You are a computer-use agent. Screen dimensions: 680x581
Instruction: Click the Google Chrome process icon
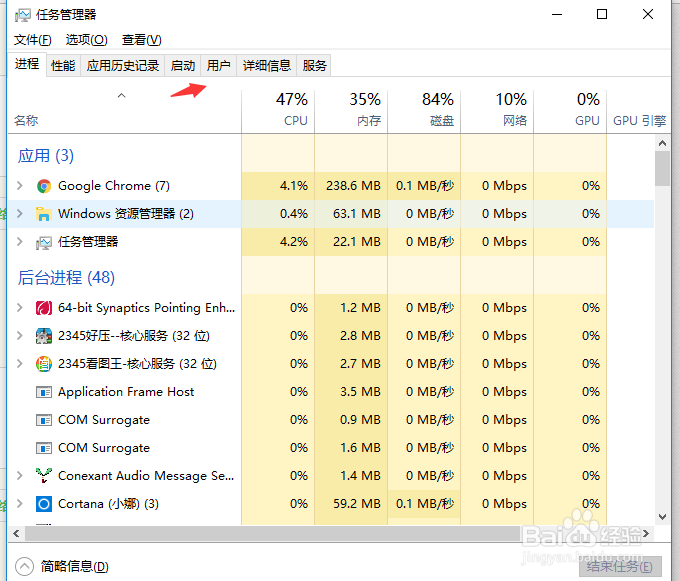[x=44, y=186]
